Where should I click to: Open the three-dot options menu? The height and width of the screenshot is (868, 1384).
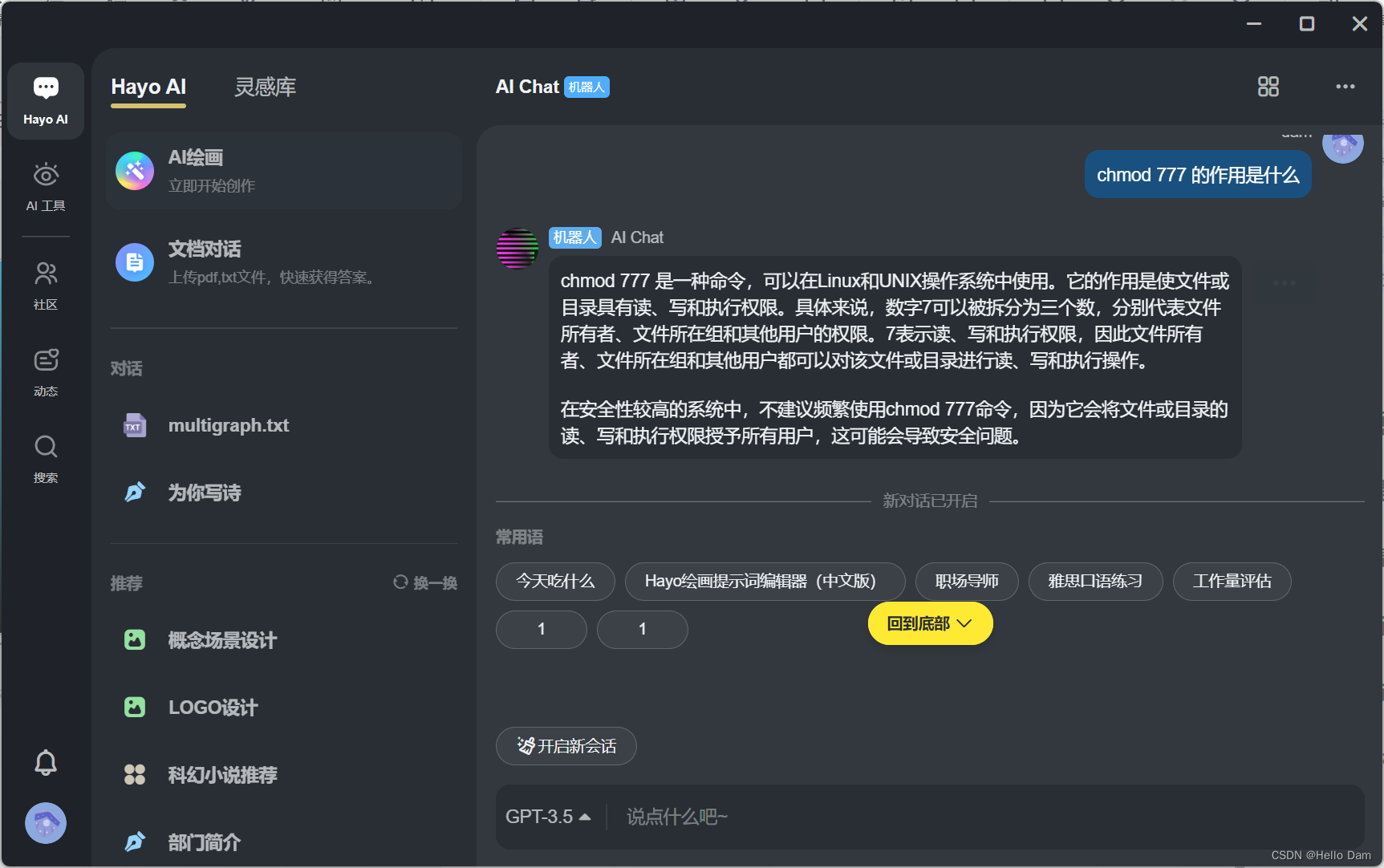click(1345, 87)
